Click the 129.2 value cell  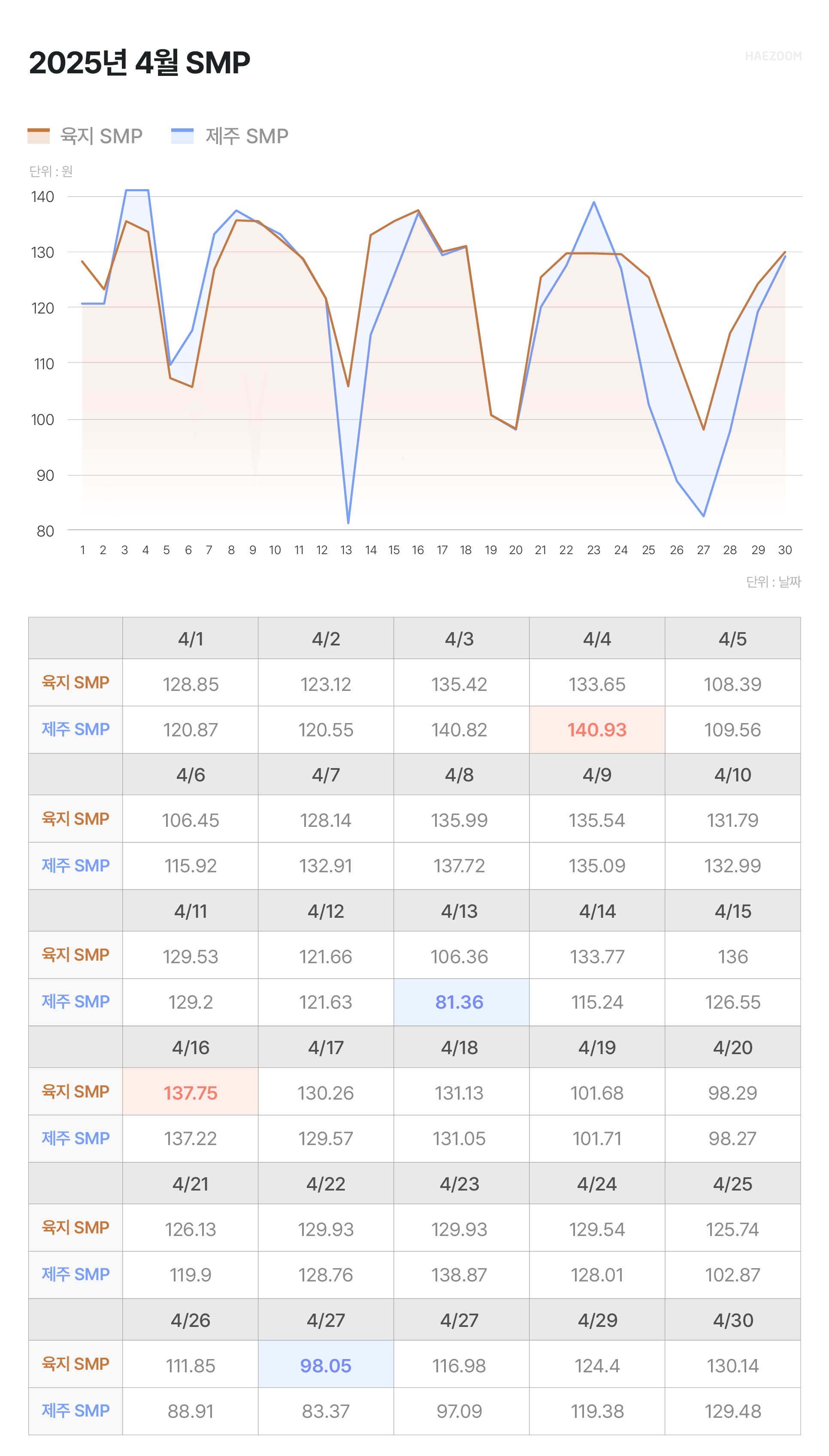pyautogui.click(x=190, y=1003)
